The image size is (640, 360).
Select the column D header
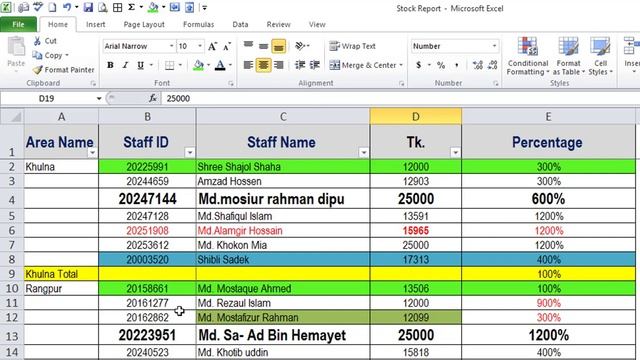click(416, 117)
